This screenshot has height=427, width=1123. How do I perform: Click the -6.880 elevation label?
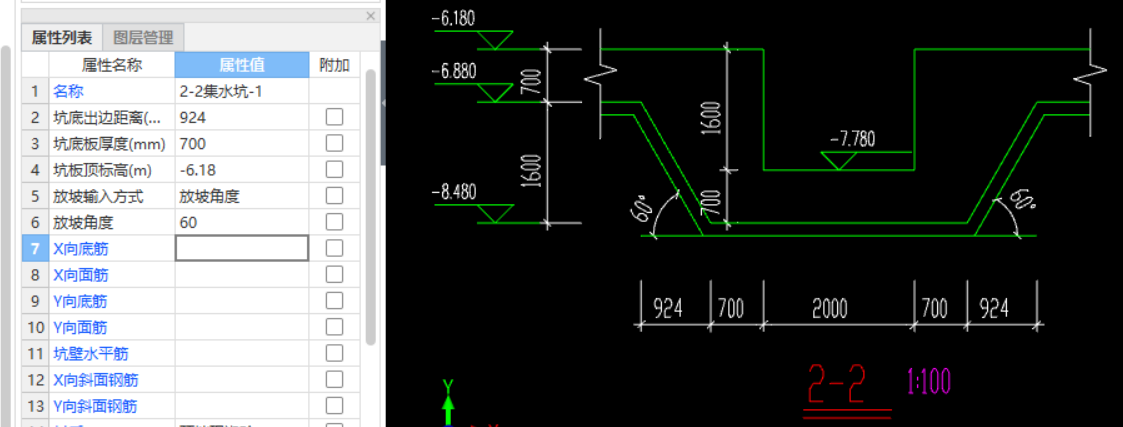[453, 72]
